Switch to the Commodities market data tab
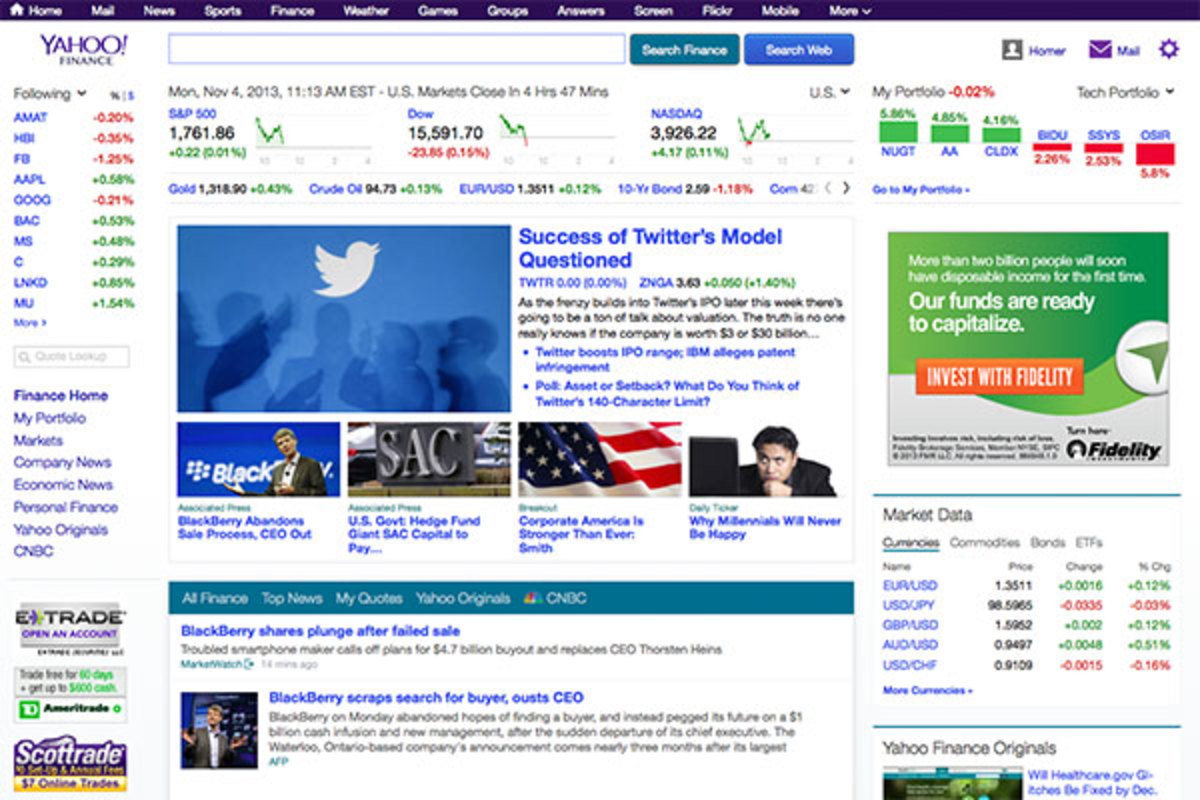 984,542
